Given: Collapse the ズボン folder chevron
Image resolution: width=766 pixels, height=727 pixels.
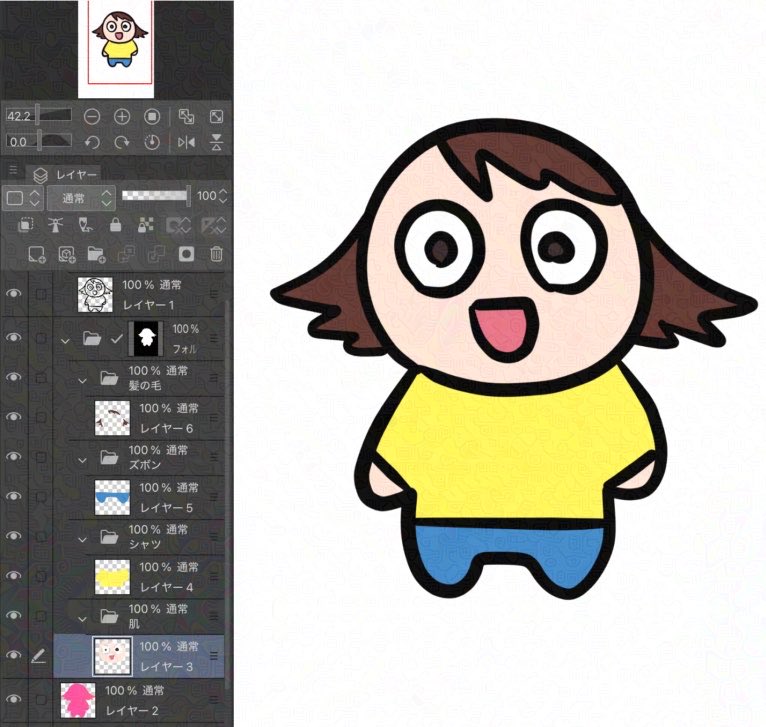Looking at the screenshot, I should coord(83,460).
